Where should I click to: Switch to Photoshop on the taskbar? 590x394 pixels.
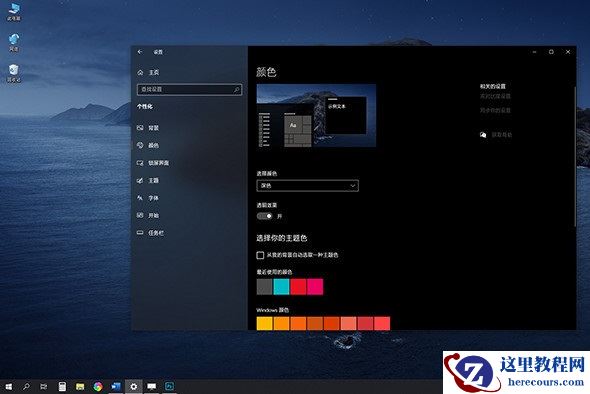coord(170,386)
